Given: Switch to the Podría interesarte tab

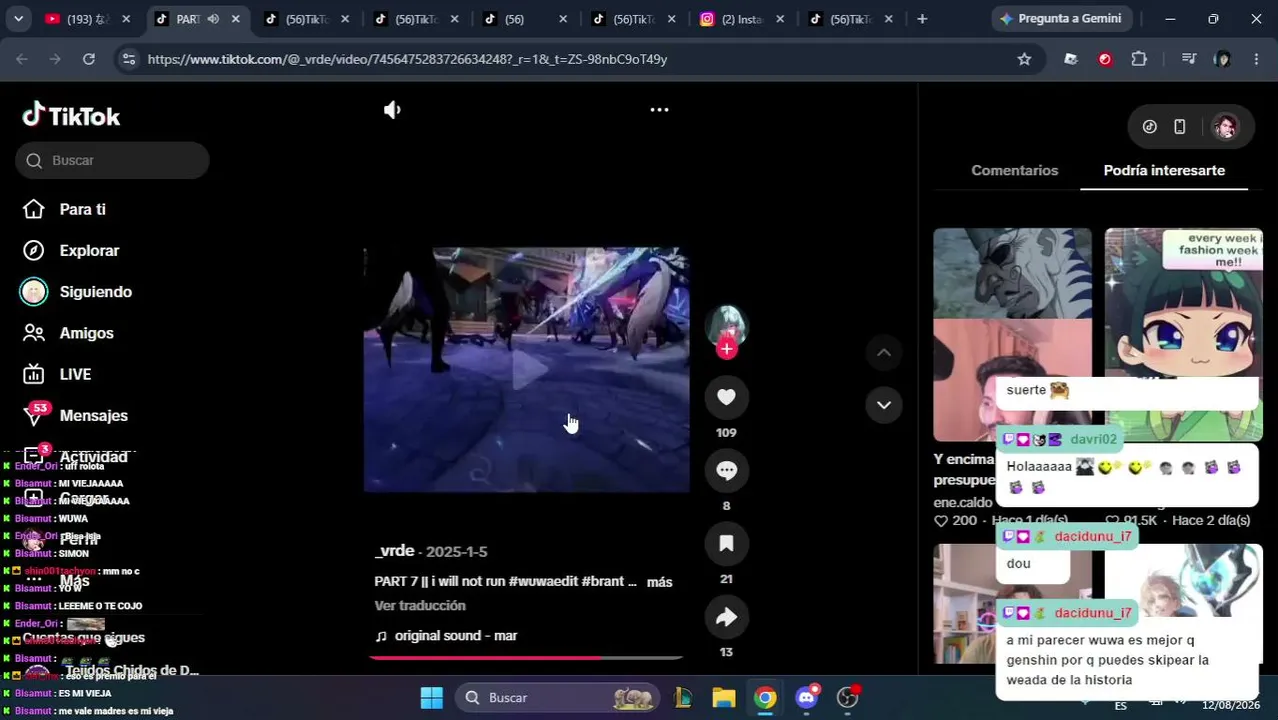Looking at the screenshot, I should (1164, 170).
